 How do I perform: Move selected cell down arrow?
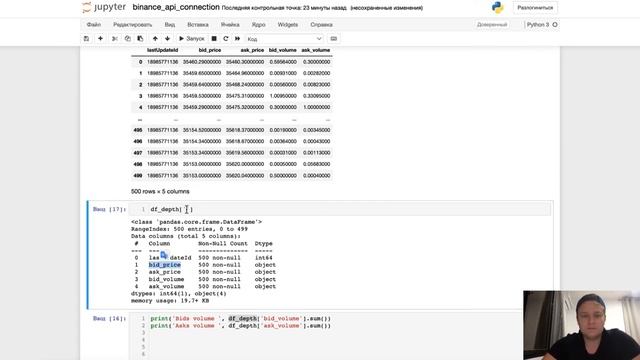167,38
